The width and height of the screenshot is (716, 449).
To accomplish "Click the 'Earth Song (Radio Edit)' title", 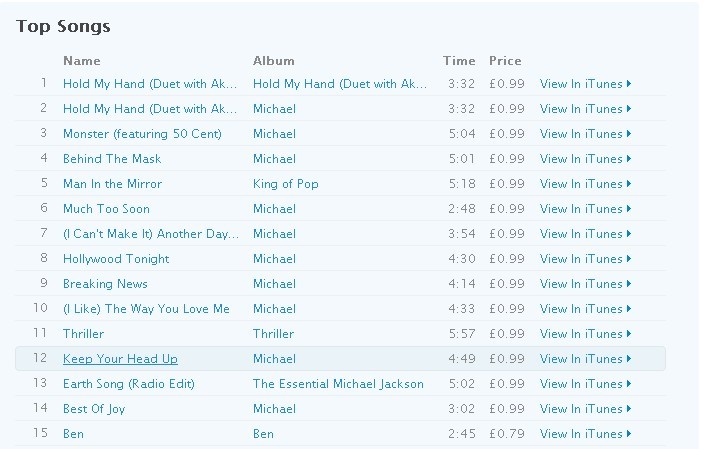I will pyautogui.click(x=129, y=384).
